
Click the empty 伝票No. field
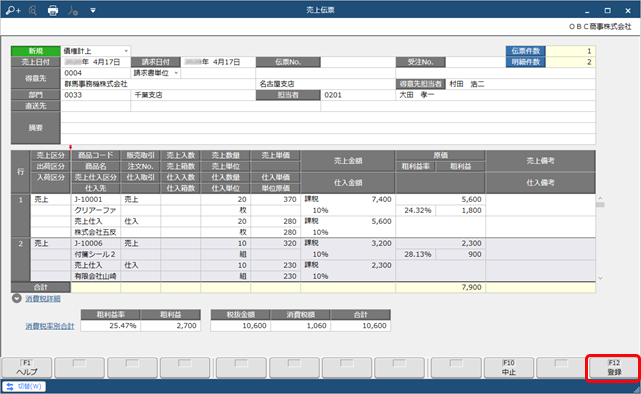pos(358,62)
